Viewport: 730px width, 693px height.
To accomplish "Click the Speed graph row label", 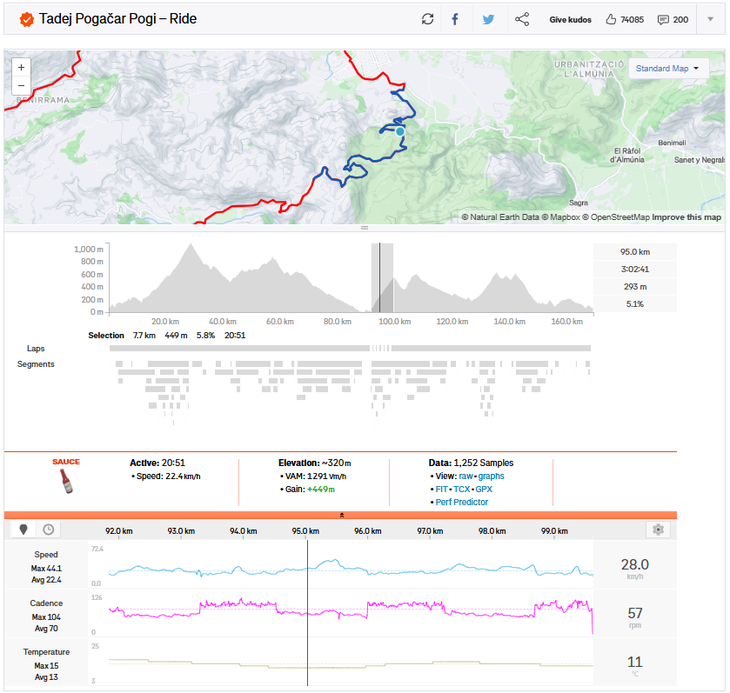I will (x=46, y=554).
